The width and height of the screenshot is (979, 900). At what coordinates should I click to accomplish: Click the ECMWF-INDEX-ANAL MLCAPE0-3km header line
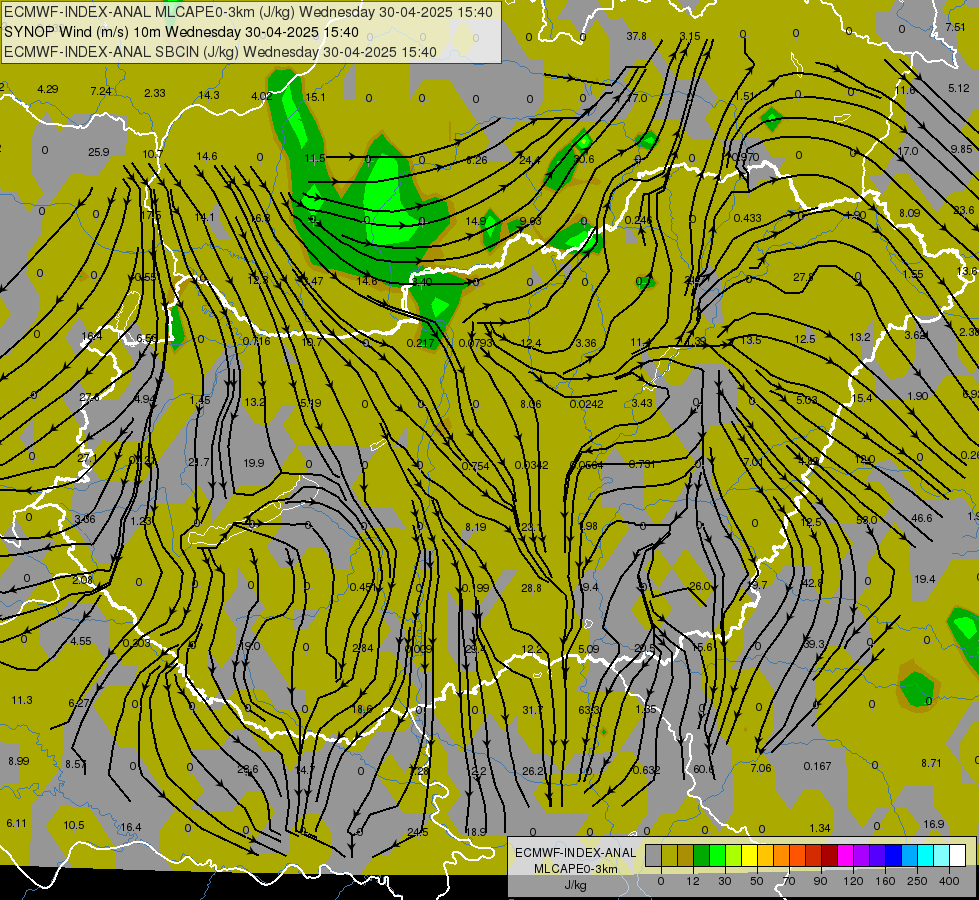(248, 12)
